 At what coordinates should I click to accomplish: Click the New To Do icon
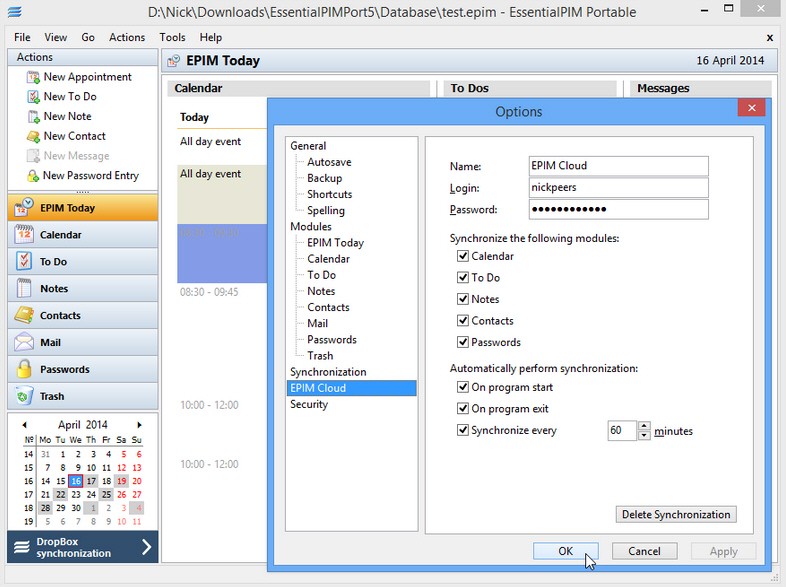(33, 97)
